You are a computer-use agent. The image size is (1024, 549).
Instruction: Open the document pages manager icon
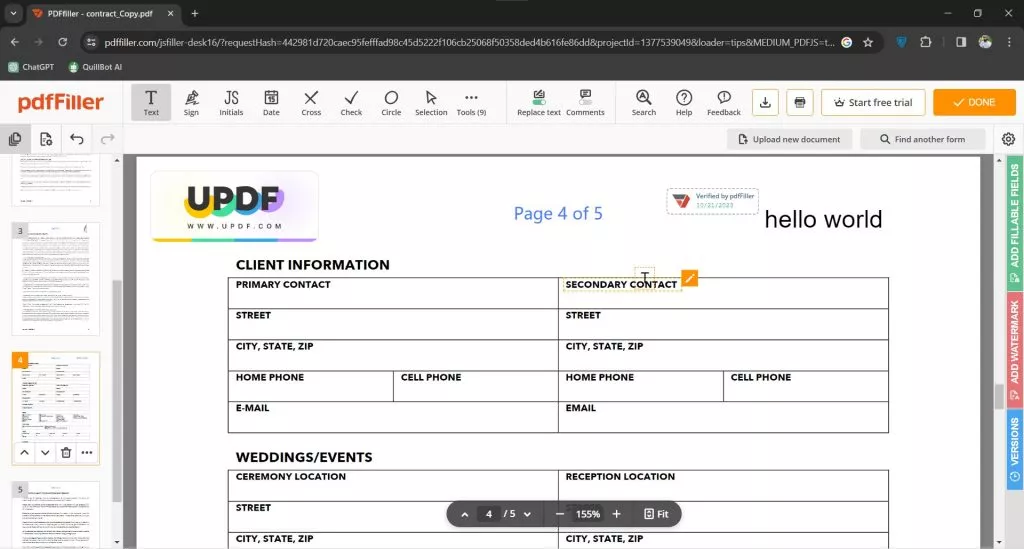pyautogui.click(x=46, y=139)
